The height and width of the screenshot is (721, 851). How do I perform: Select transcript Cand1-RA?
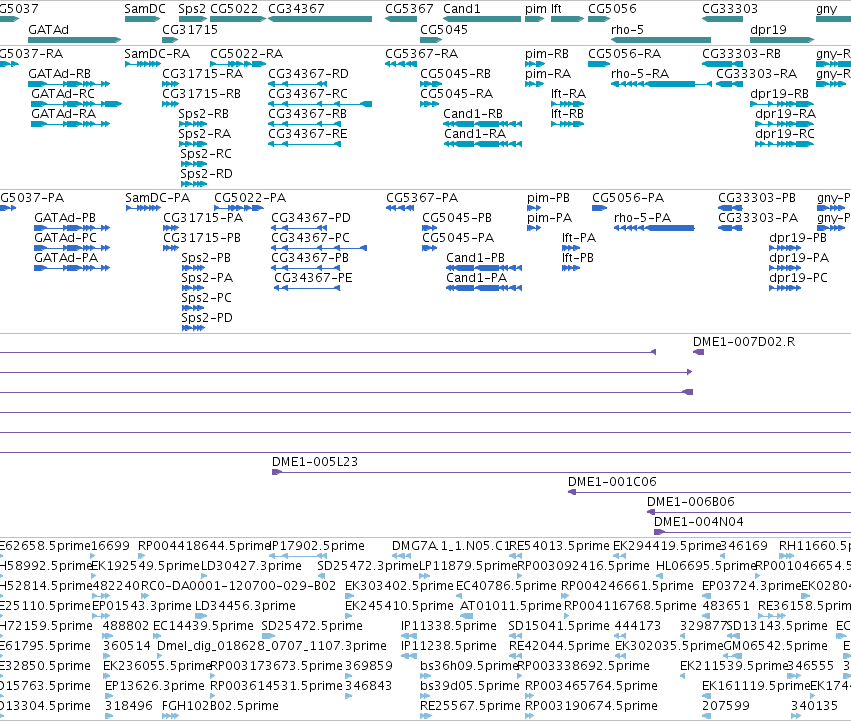pyautogui.click(x=483, y=144)
